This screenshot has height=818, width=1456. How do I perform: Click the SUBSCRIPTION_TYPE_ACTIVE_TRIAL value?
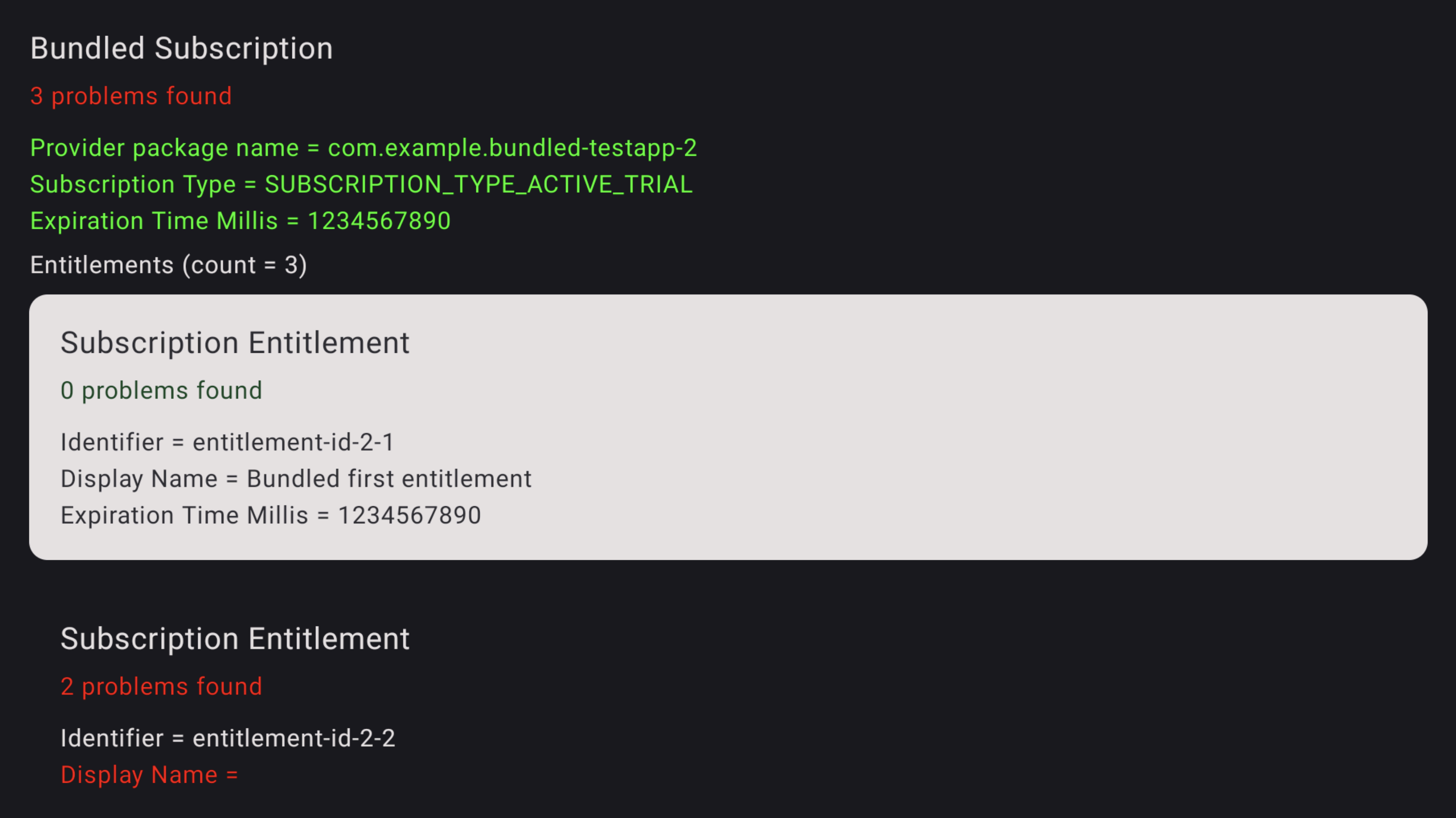point(478,185)
